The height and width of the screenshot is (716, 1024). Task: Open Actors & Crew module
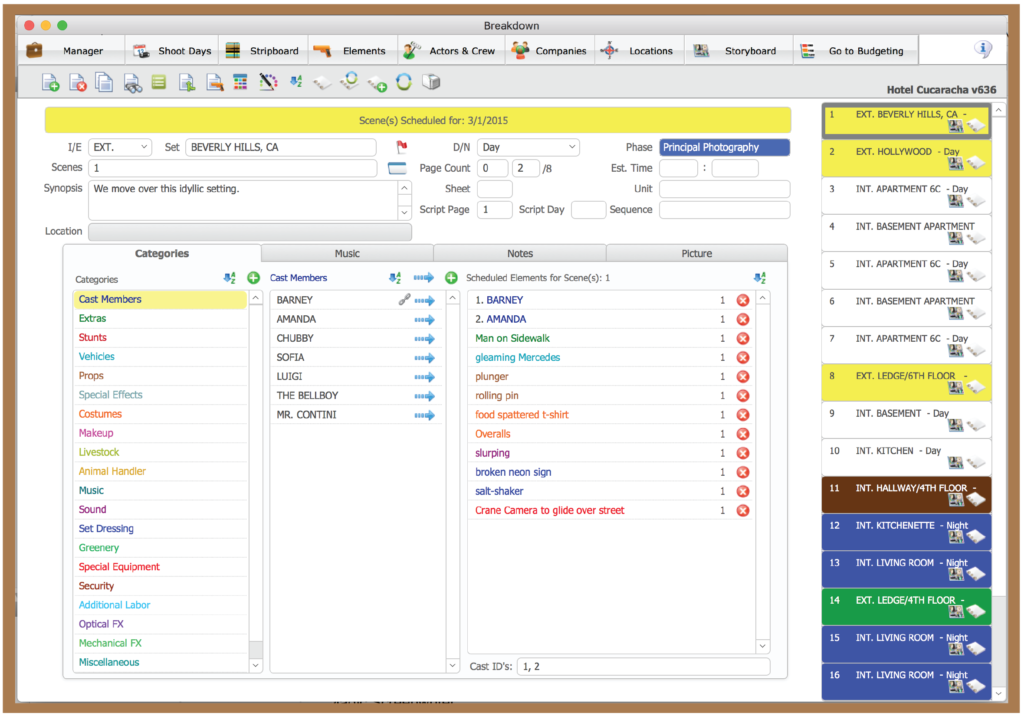tap(451, 50)
